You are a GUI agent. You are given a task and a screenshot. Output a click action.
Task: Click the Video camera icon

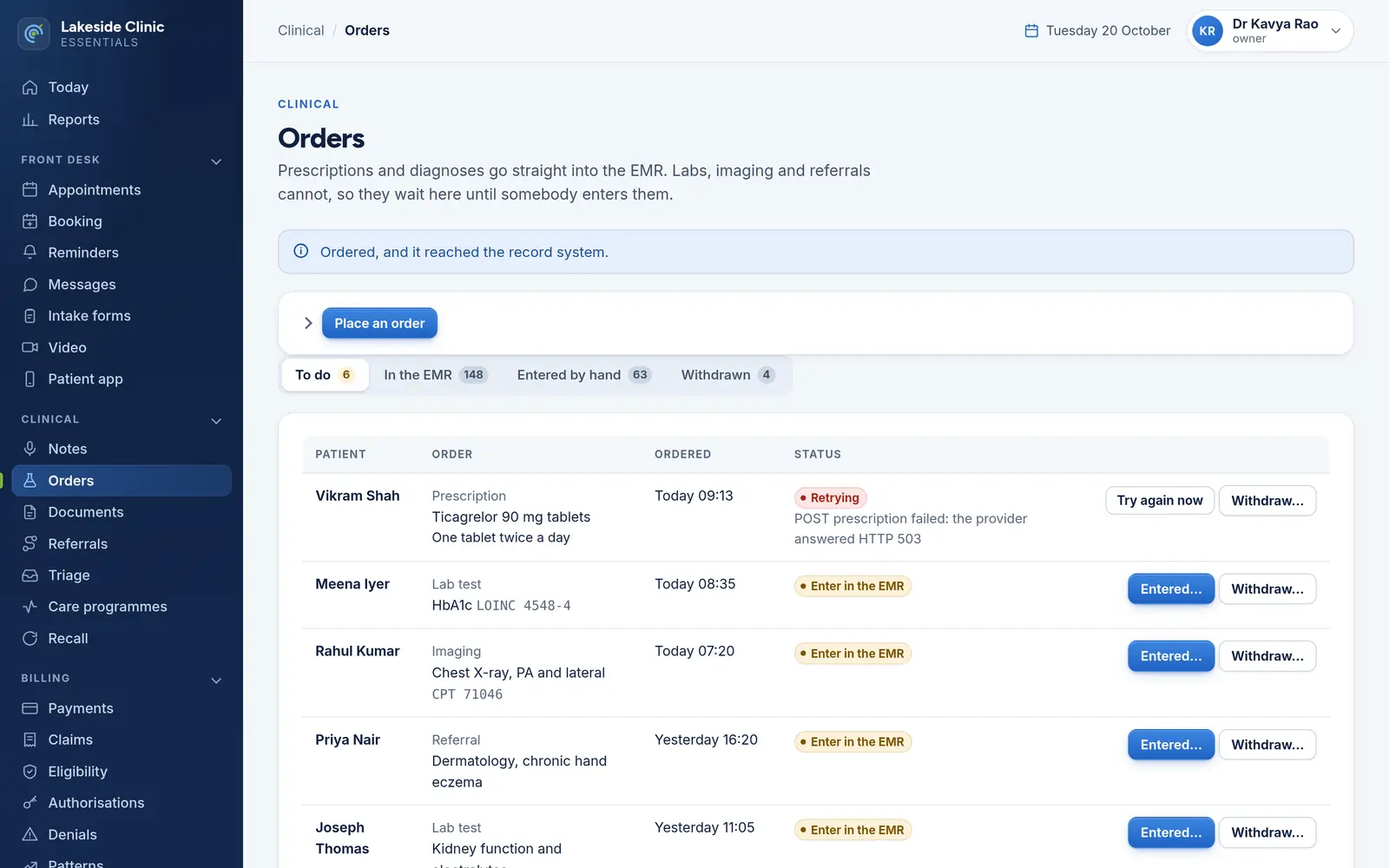(30, 347)
